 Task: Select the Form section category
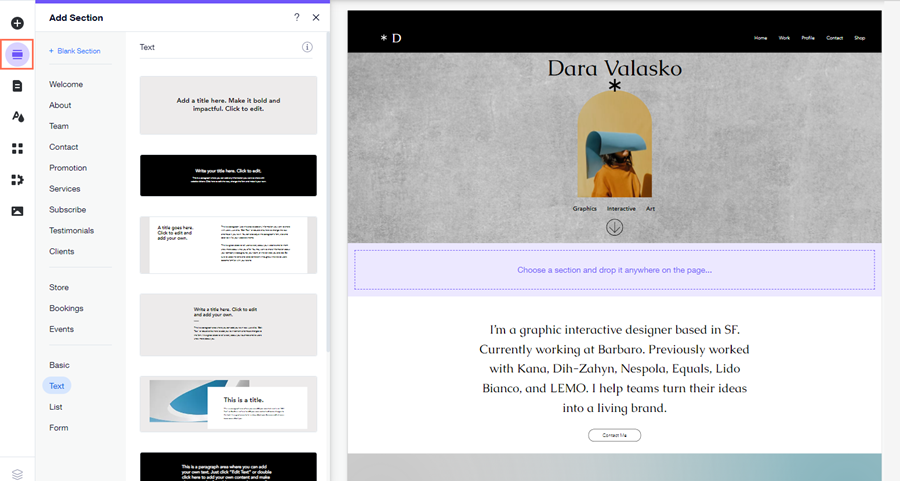point(59,428)
